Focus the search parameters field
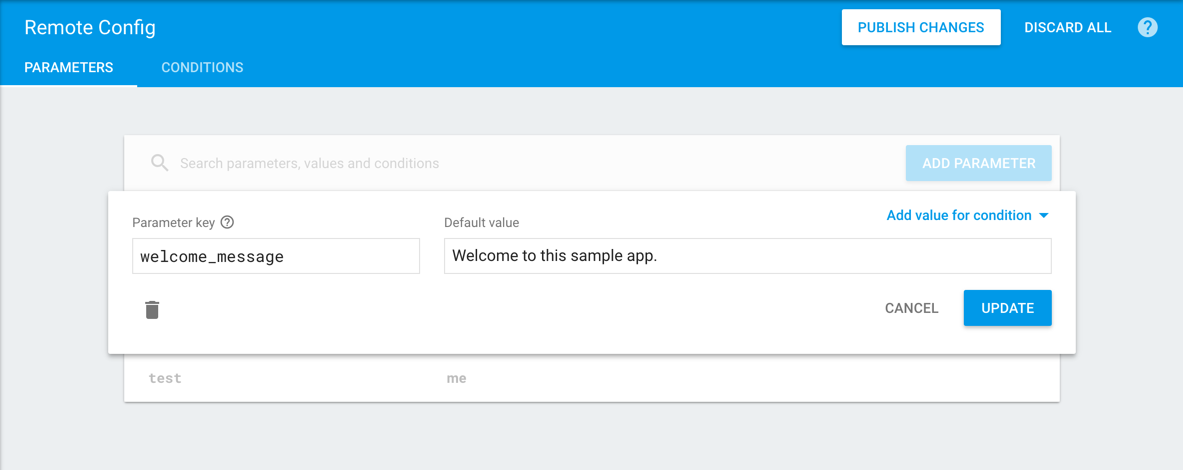Image resolution: width=1183 pixels, height=470 pixels. coord(500,163)
